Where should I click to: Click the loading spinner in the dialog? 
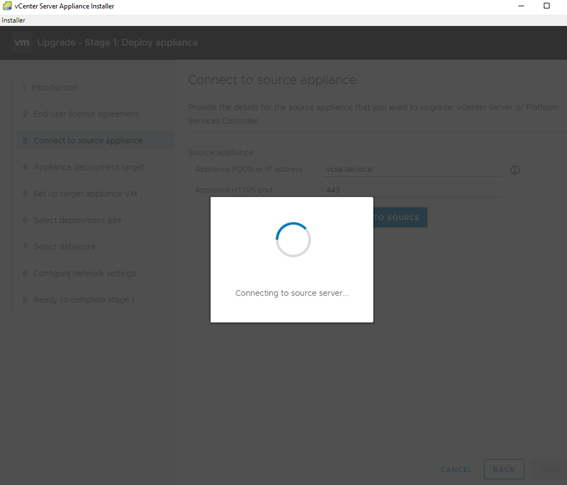tap(293, 239)
